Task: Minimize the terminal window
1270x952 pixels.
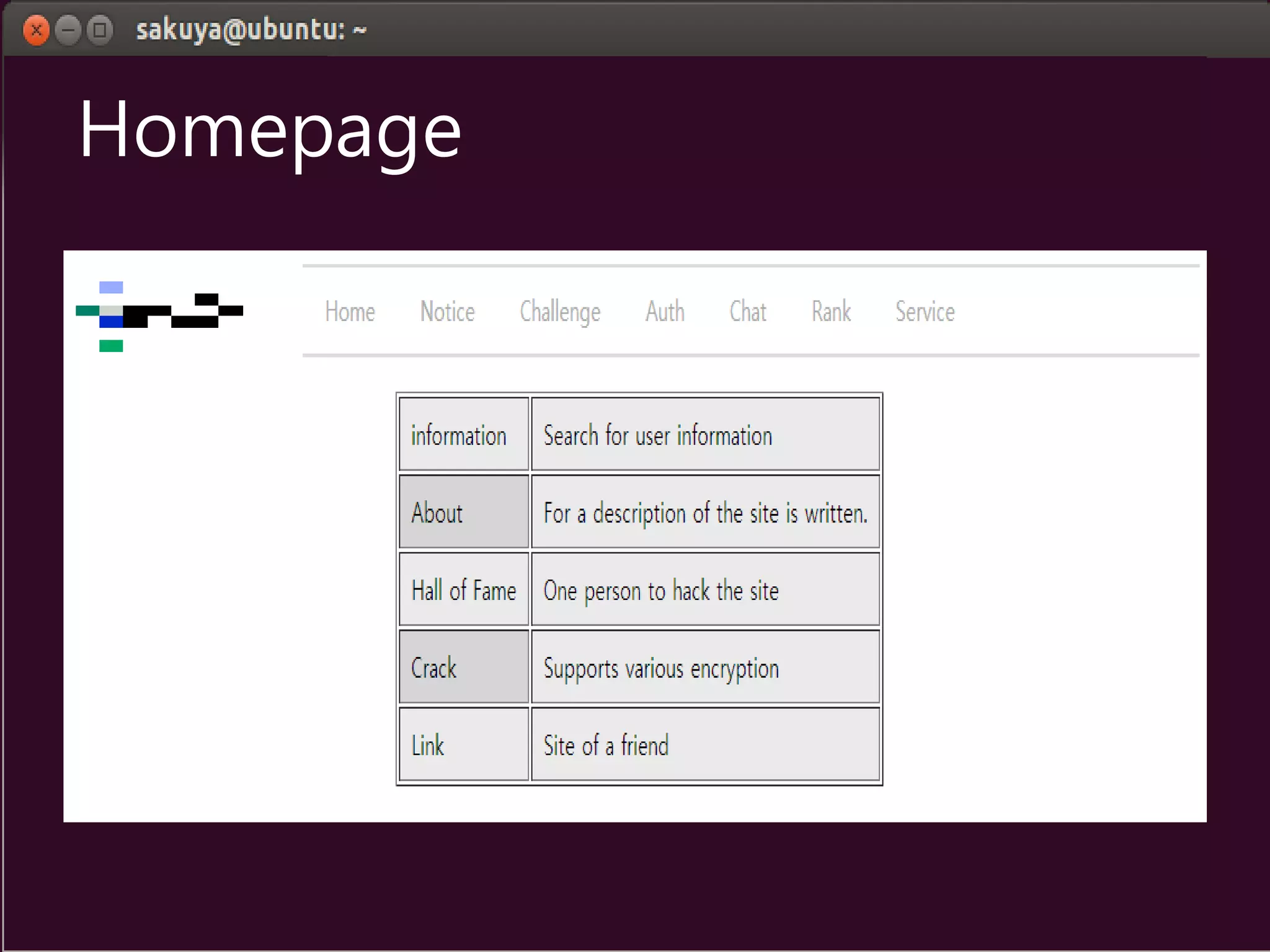Action: [68, 30]
